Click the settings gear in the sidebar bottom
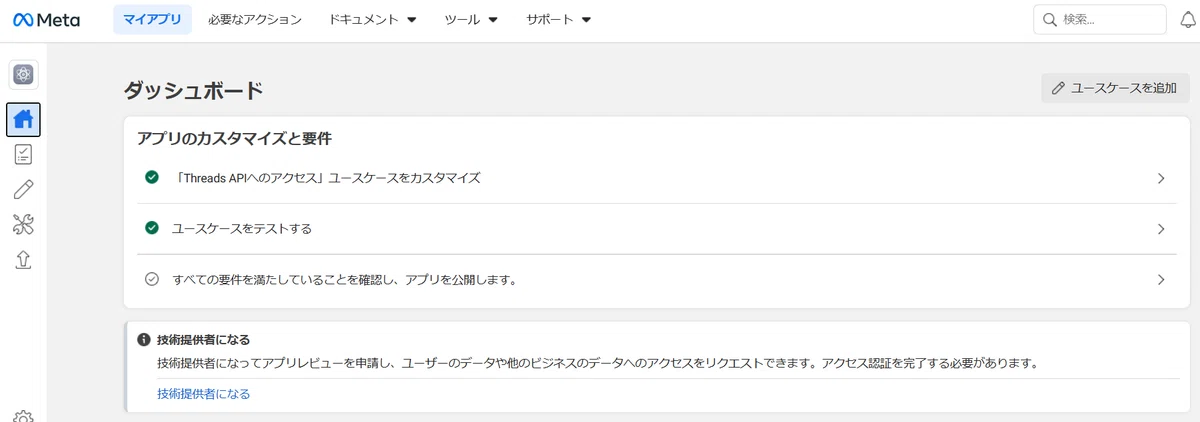The height and width of the screenshot is (422, 1200). (x=24, y=416)
